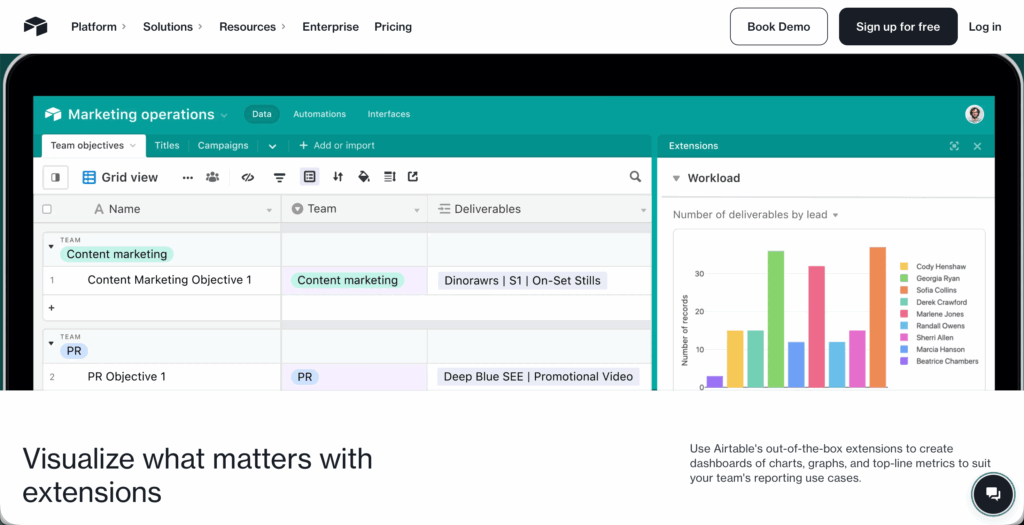Collapse the Workload extension section
The height and width of the screenshot is (525, 1024).
click(x=676, y=178)
